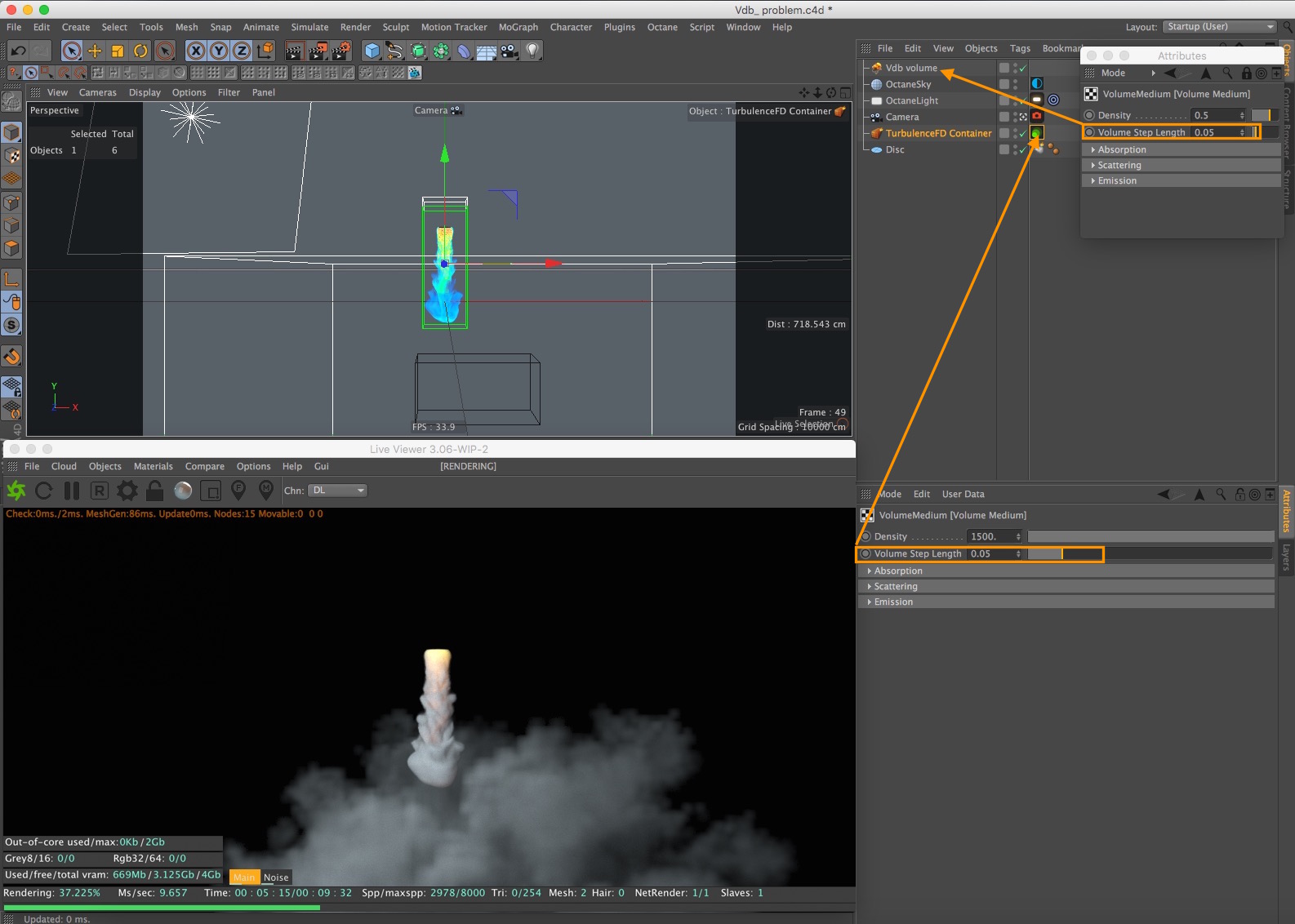The image size is (1295, 924).
Task: Open Octane settings gear icon
Action: pos(127,491)
